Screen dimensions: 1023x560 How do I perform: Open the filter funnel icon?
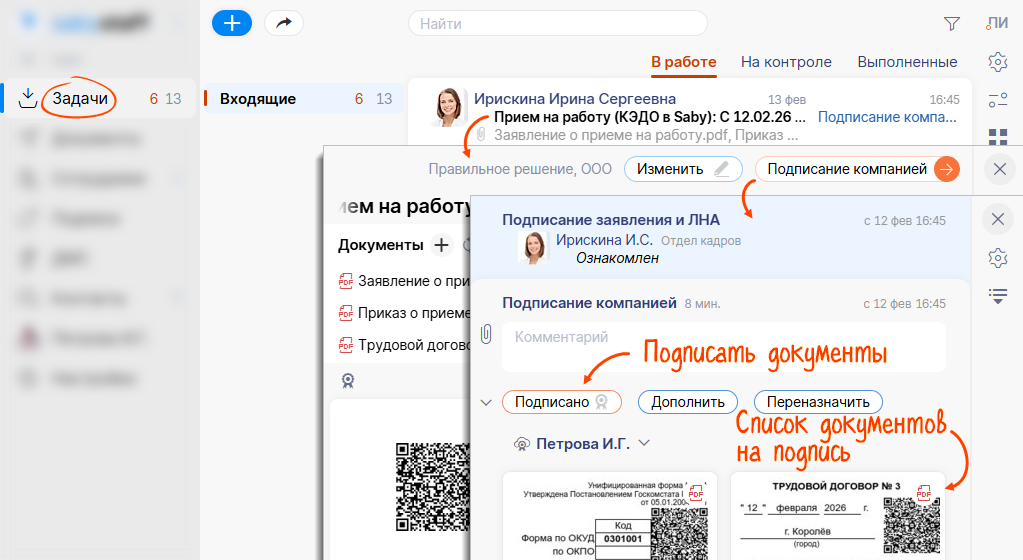point(951,23)
